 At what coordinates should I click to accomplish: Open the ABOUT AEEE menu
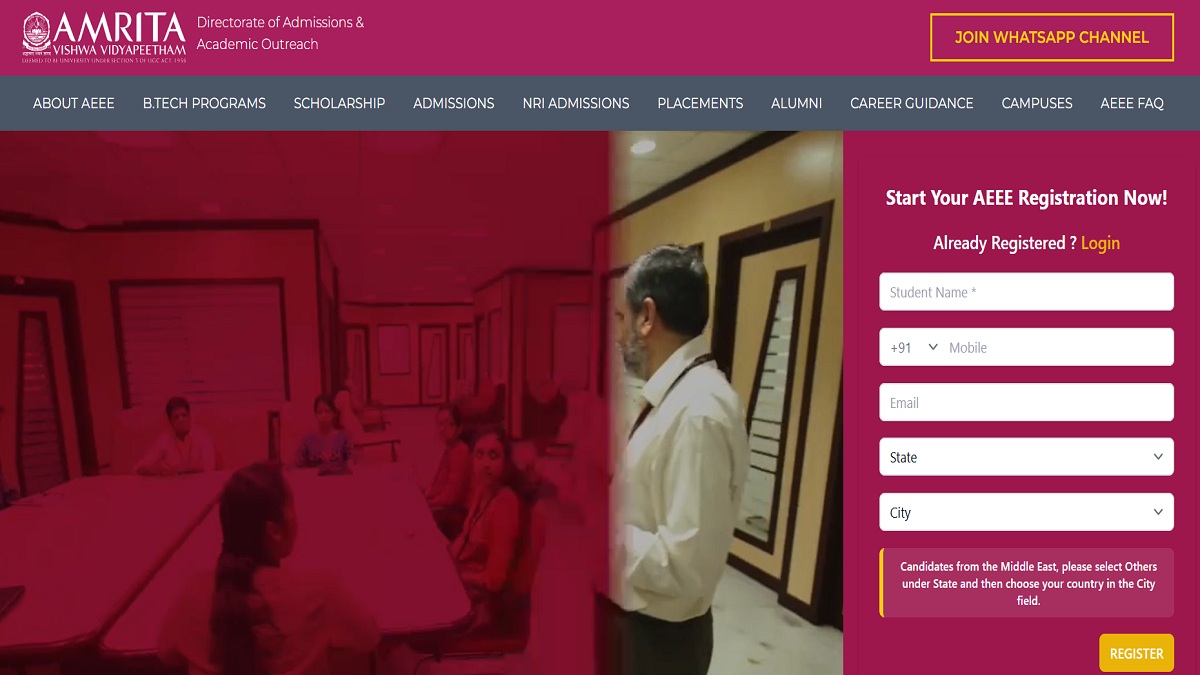(74, 103)
